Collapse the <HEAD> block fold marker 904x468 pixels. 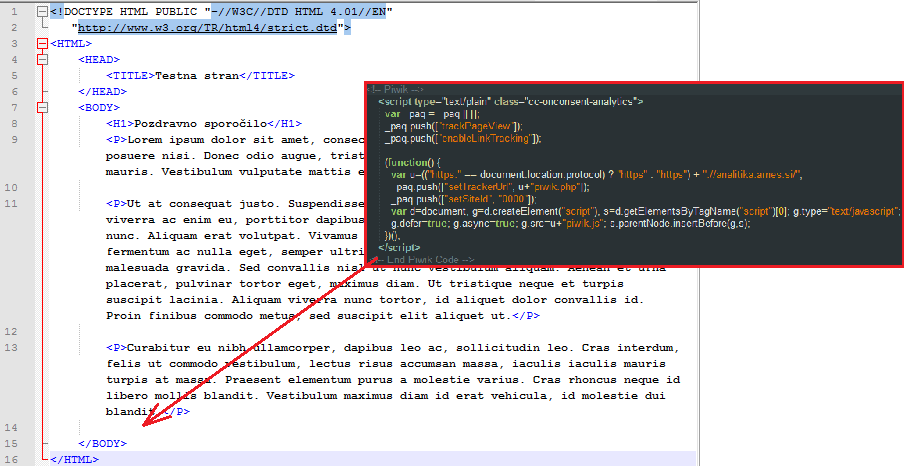tap(42, 59)
